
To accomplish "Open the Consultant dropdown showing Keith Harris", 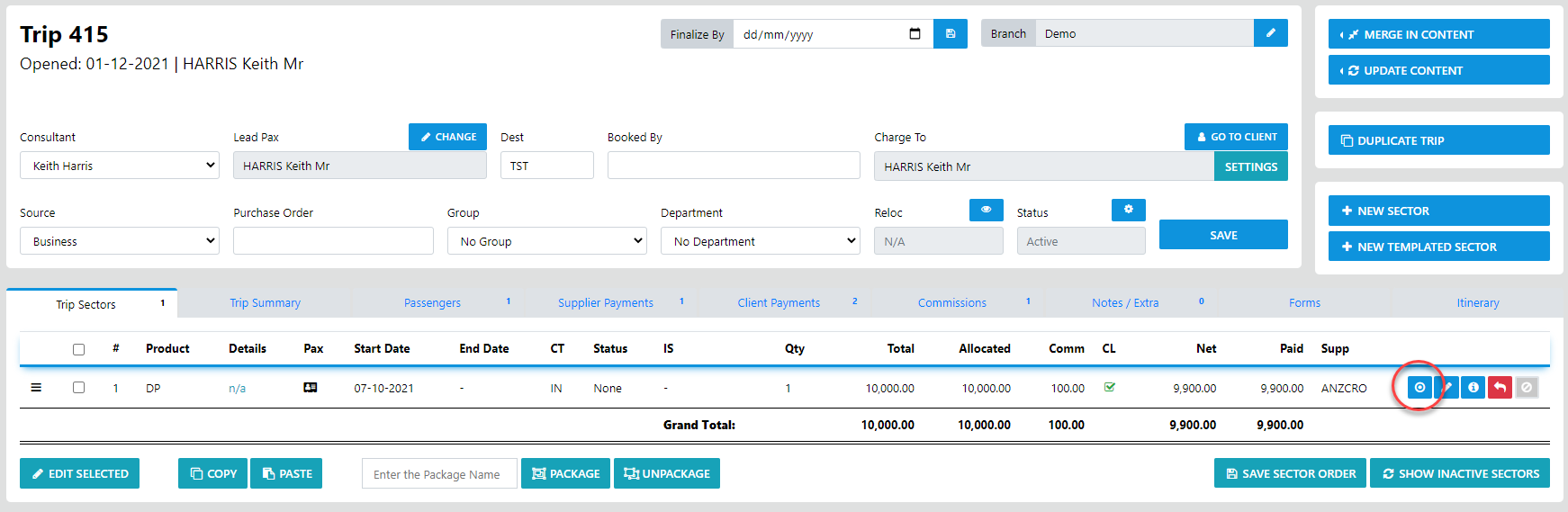I will click(120, 166).
